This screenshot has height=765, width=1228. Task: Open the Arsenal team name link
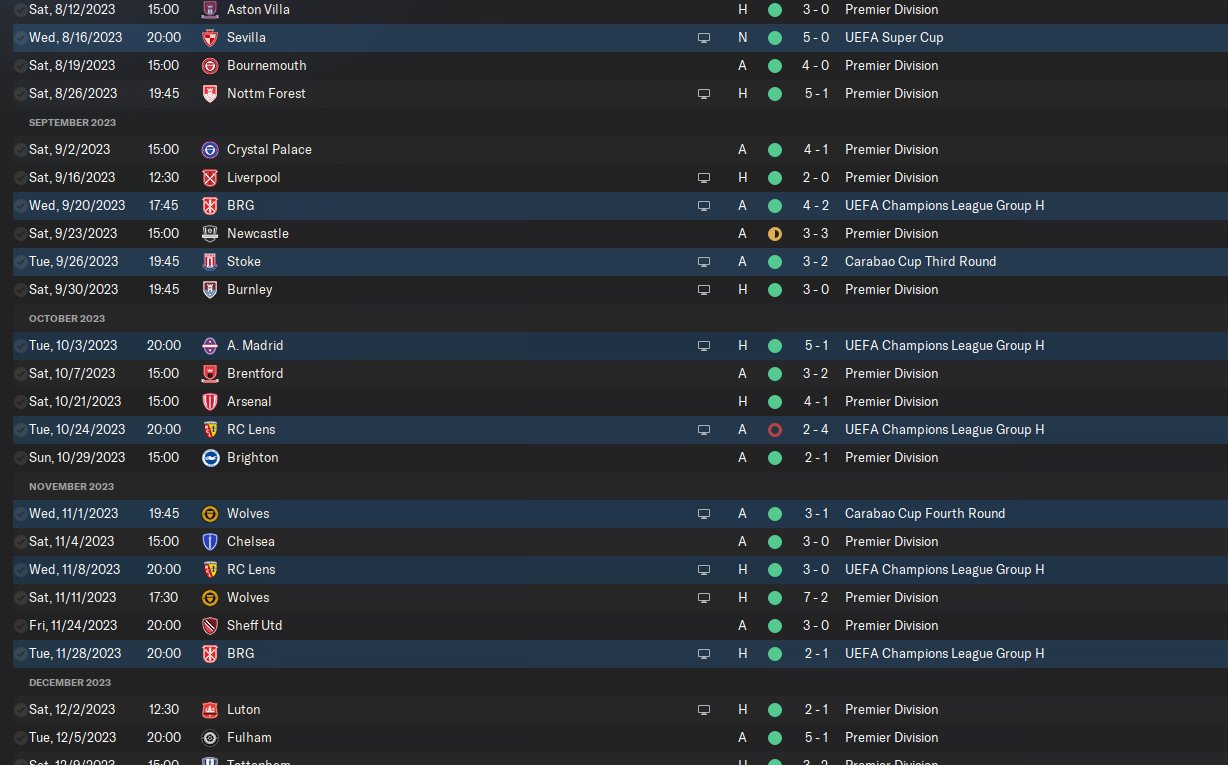(x=249, y=402)
